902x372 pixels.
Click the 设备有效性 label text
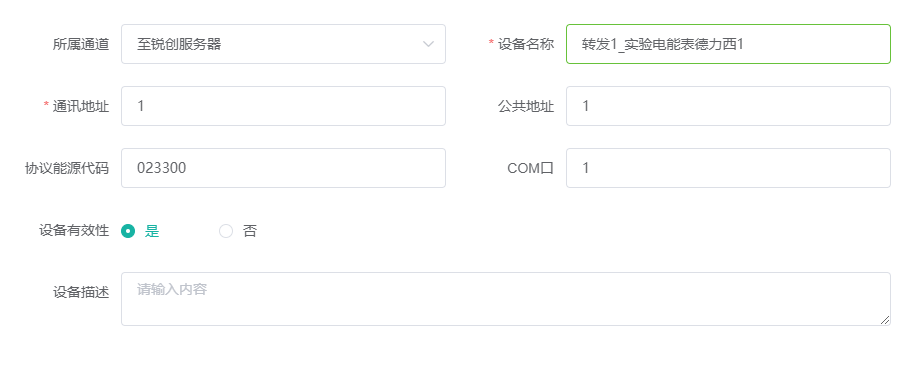(x=74, y=231)
